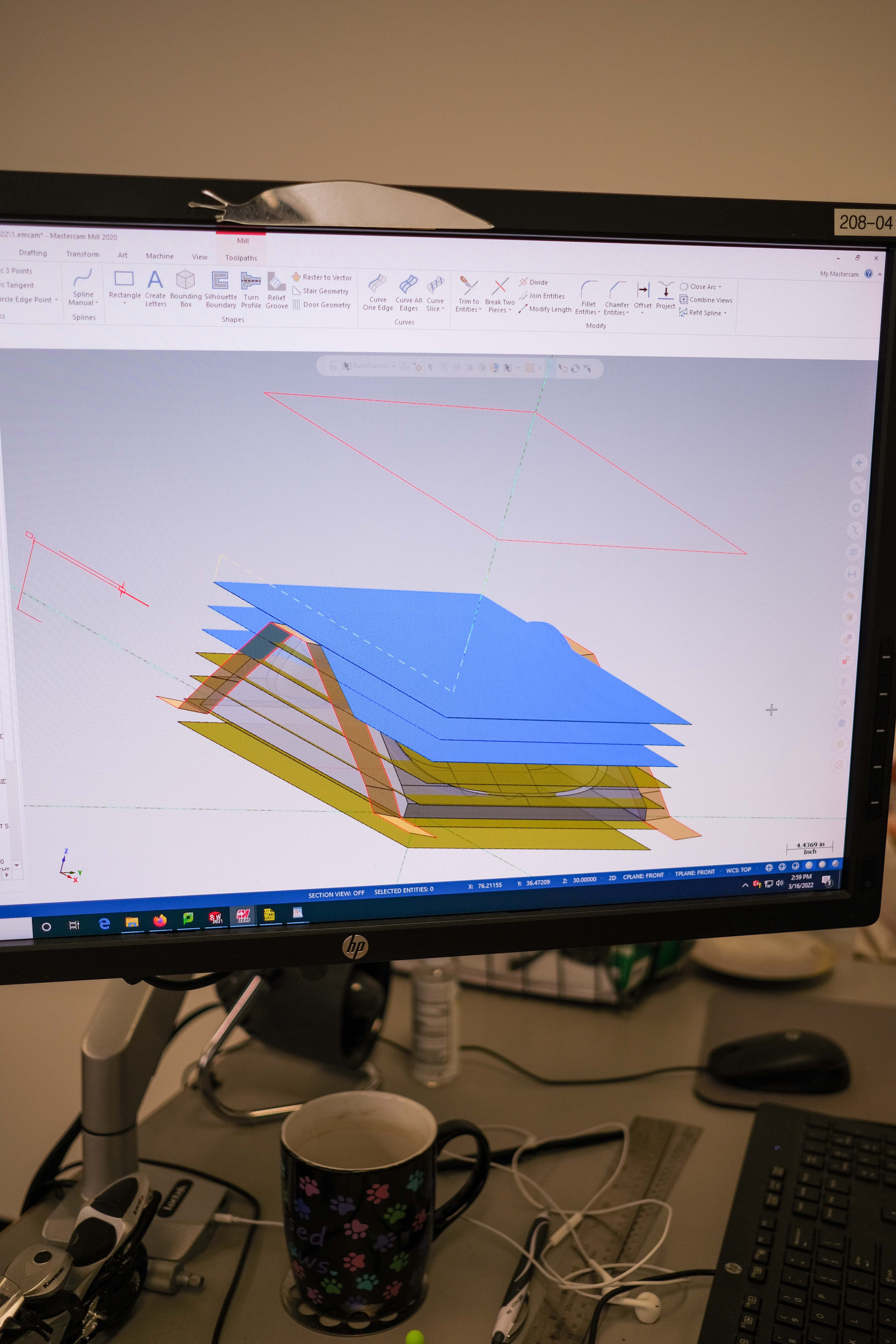Open the Turn Profile tool
The height and width of the screenshot is (1344, 896).
tap(251, 290)
